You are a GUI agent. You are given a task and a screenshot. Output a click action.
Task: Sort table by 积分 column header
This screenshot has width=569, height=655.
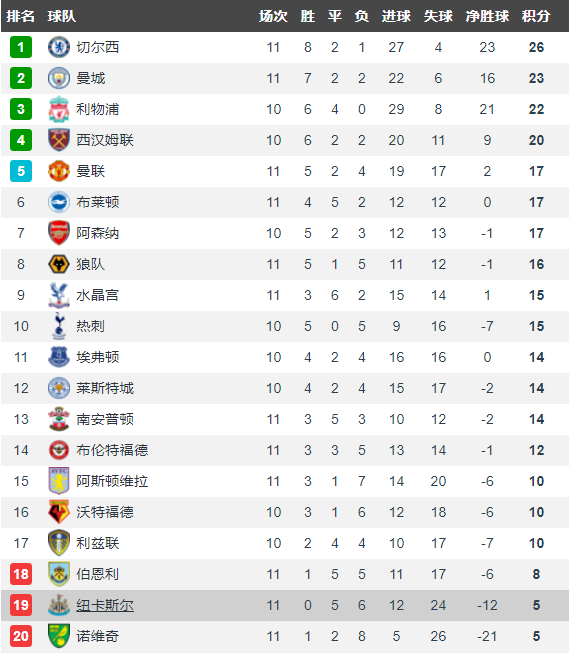click(536, 16)
